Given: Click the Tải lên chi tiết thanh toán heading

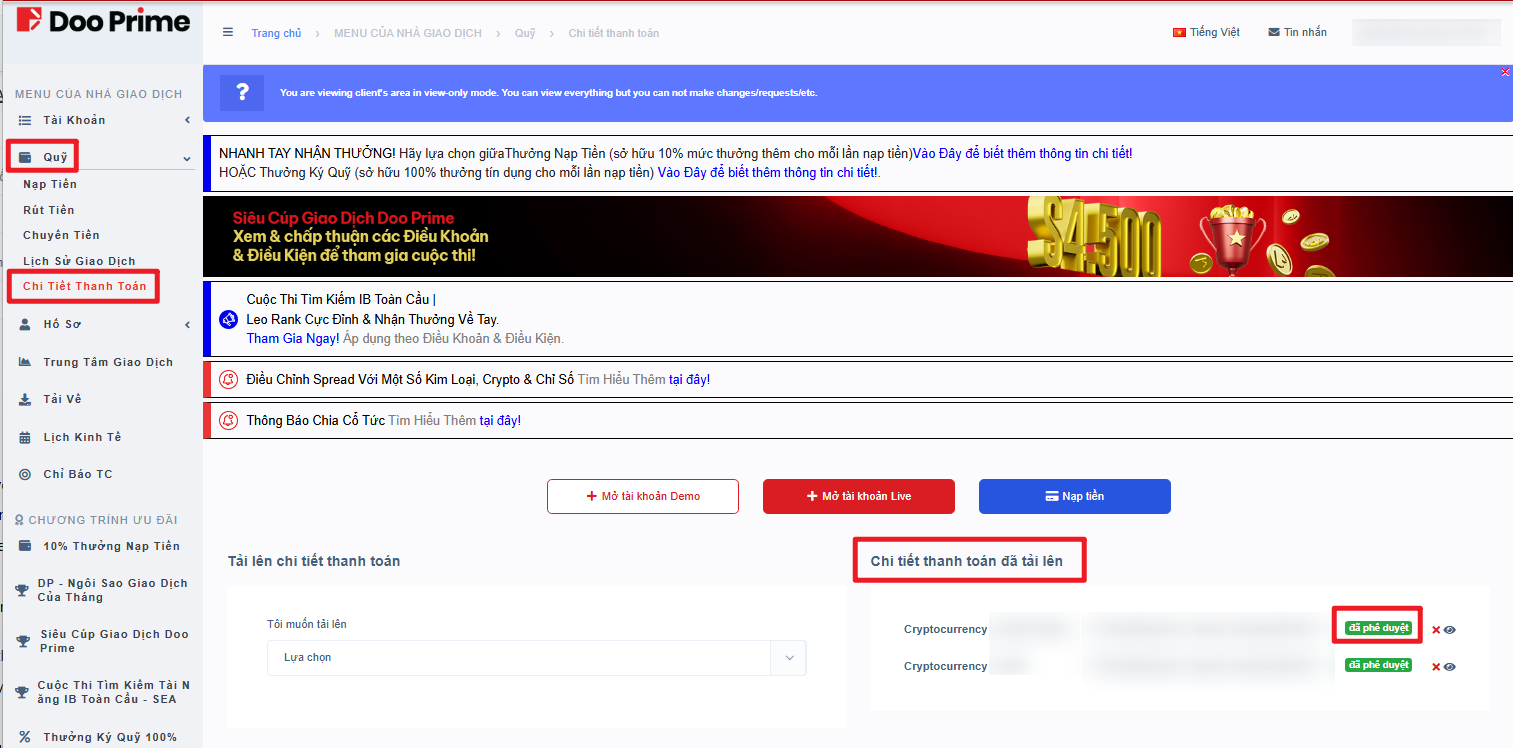Looking at the screenshot, I should click(314, 561).
